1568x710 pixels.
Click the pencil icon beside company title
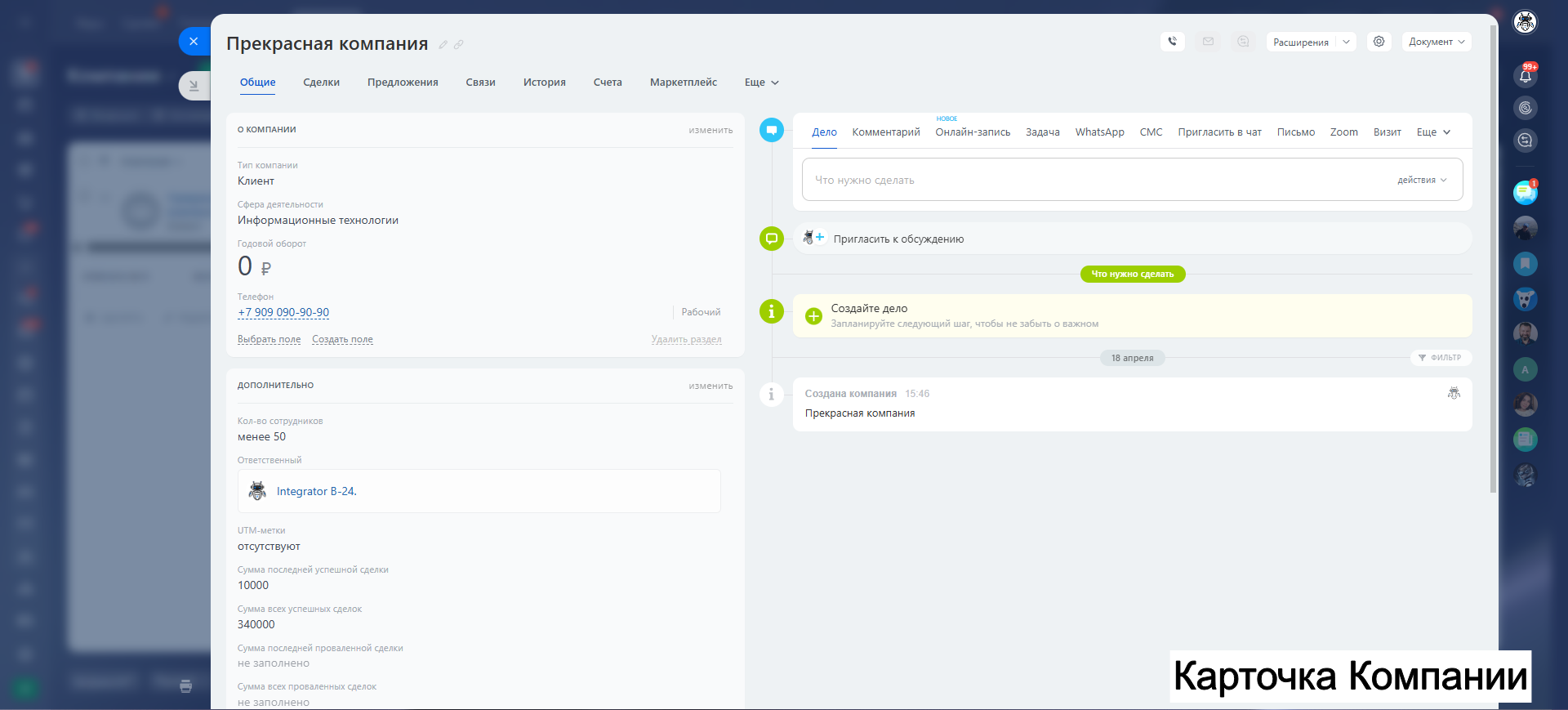coord(443,45)
